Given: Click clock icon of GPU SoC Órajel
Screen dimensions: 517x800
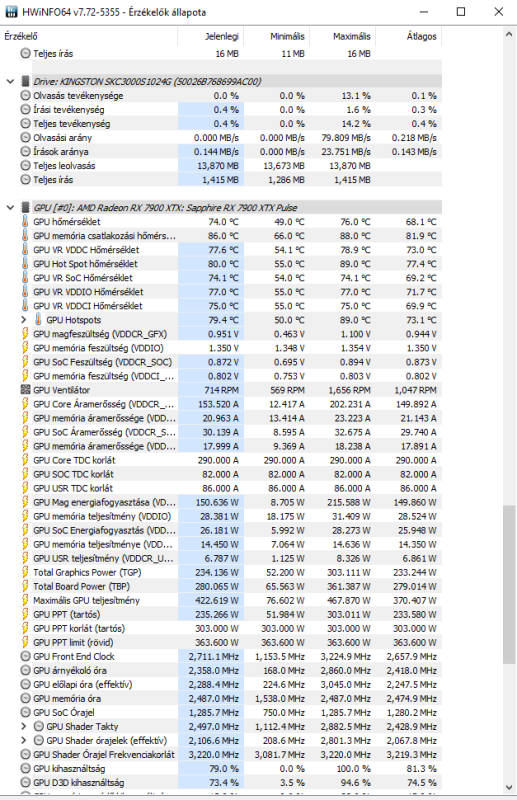Looking at the screenshot, I should point(26,713).
